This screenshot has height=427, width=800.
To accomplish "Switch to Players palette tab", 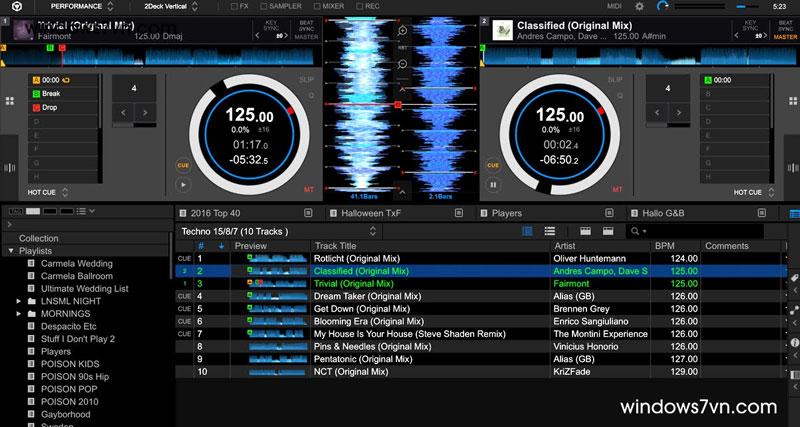I will click(546, 213).
